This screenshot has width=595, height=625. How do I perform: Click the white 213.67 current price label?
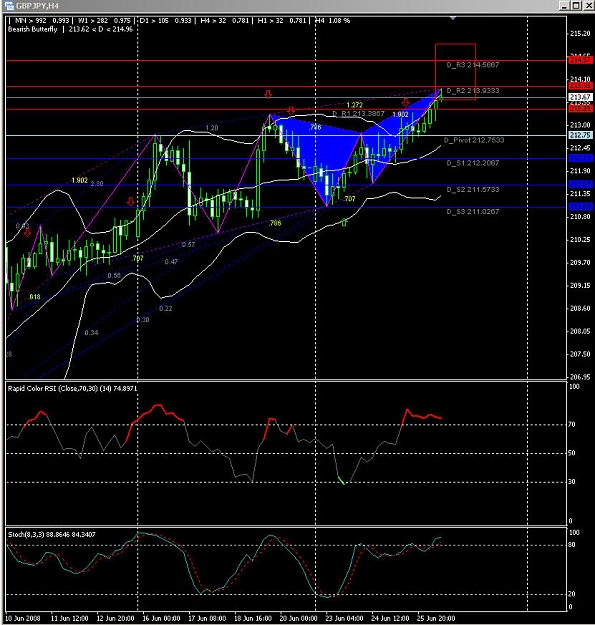coord(580,97)
